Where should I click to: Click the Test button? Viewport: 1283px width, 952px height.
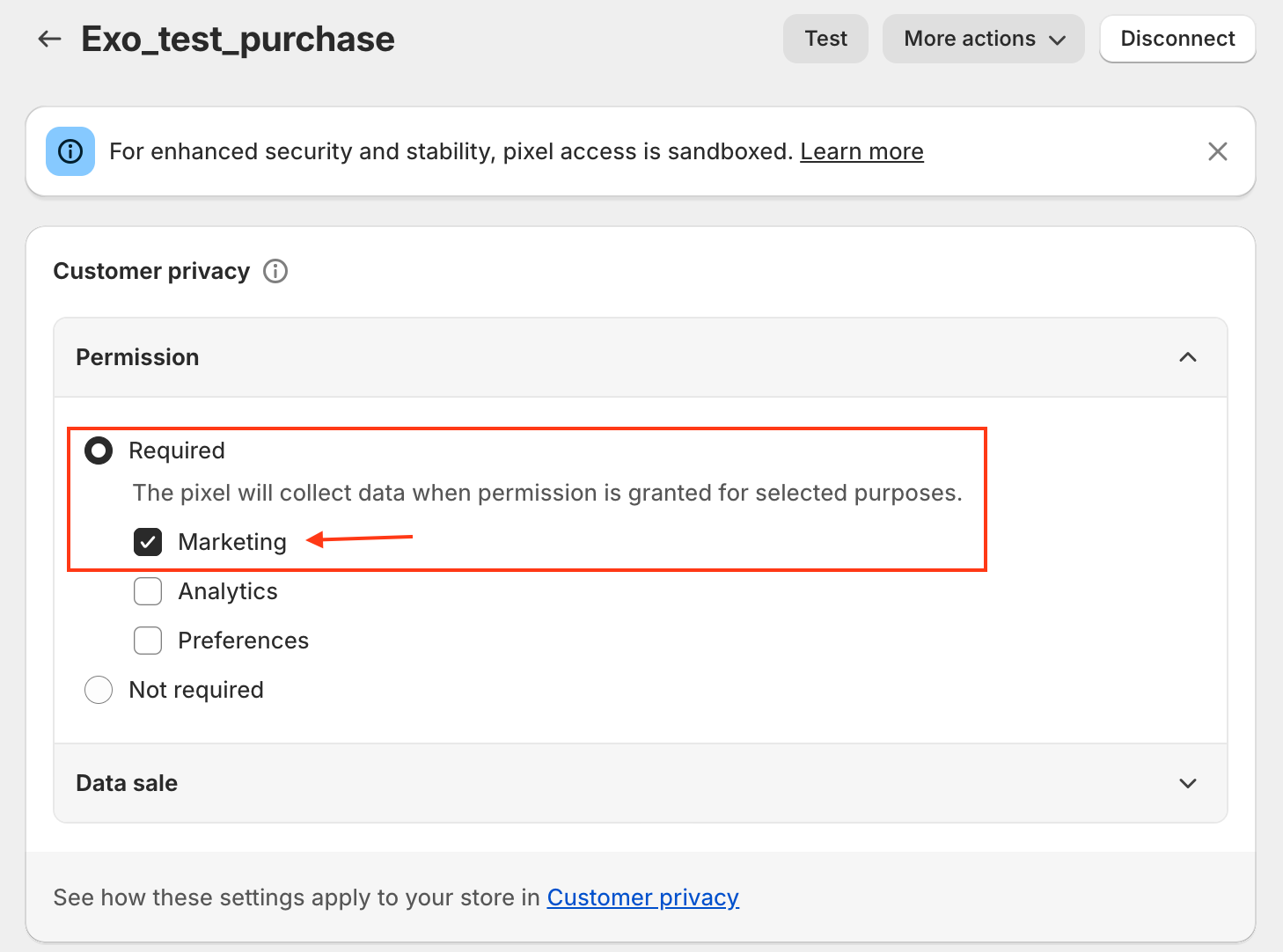coord(825,39)
